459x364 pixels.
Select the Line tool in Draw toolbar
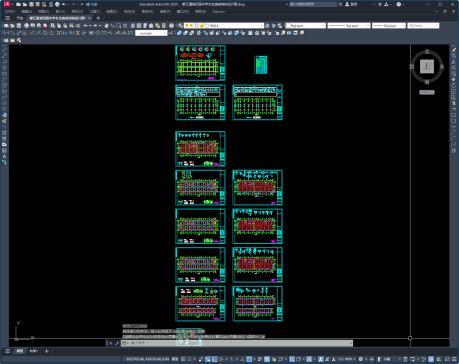tap(4, 49)
